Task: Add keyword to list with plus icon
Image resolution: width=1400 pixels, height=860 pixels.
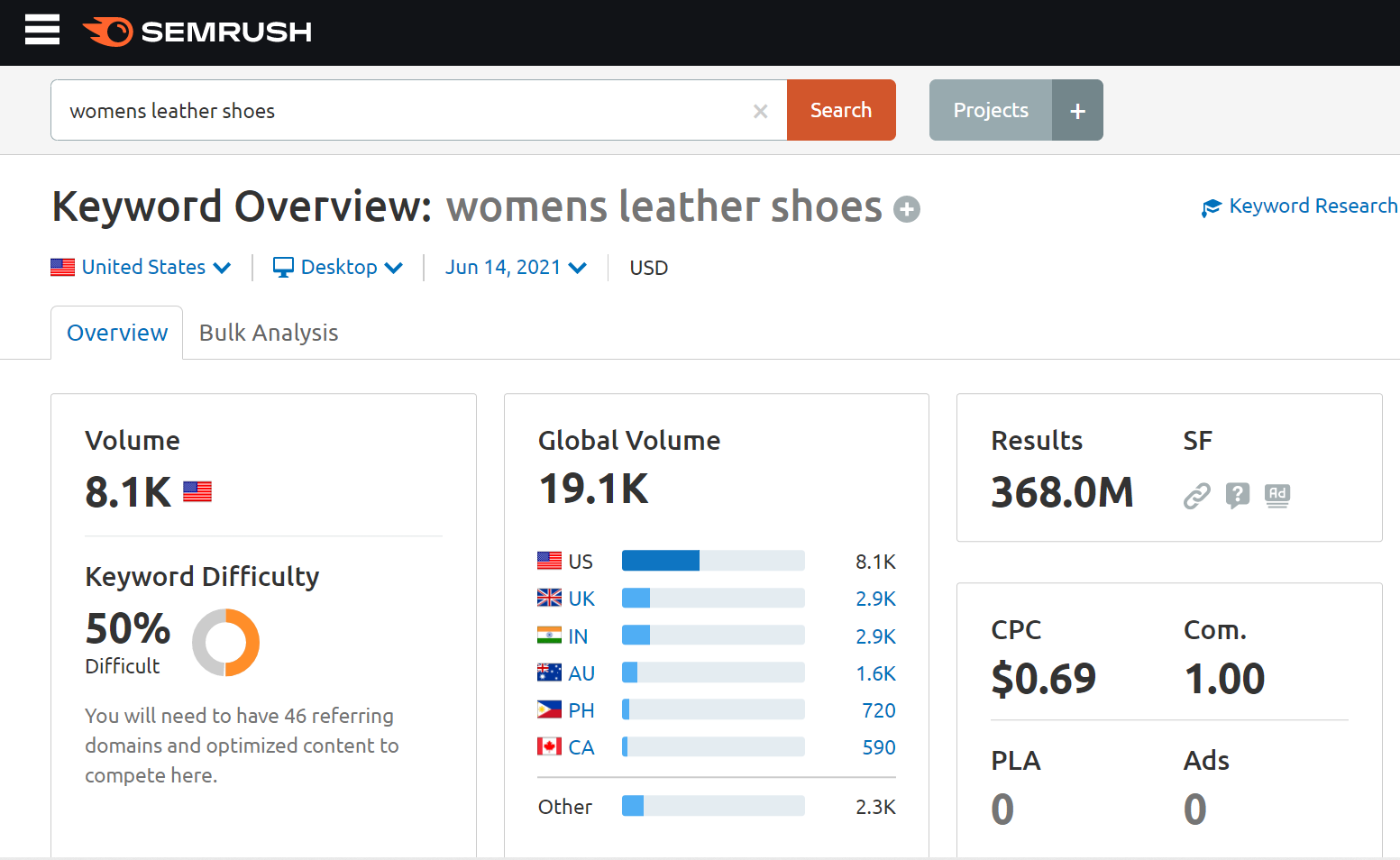Action: tap(907, 209)
